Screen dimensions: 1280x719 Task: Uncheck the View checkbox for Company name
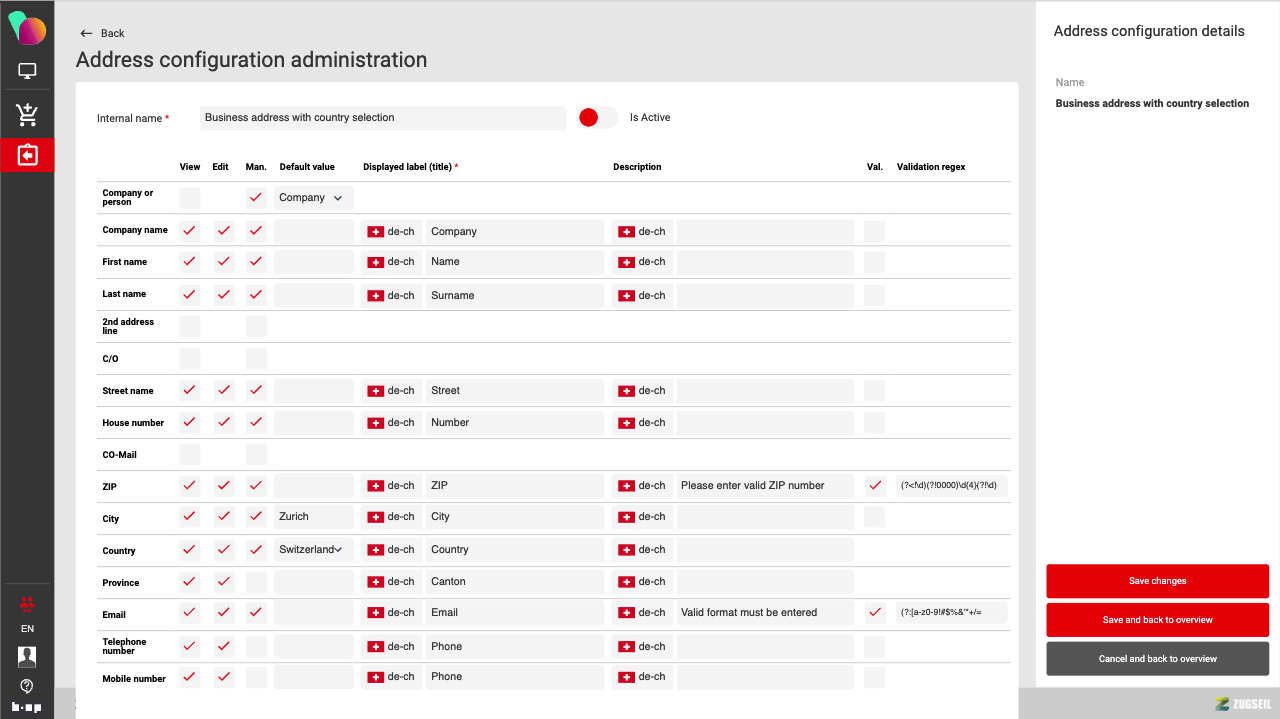point(189,231)
